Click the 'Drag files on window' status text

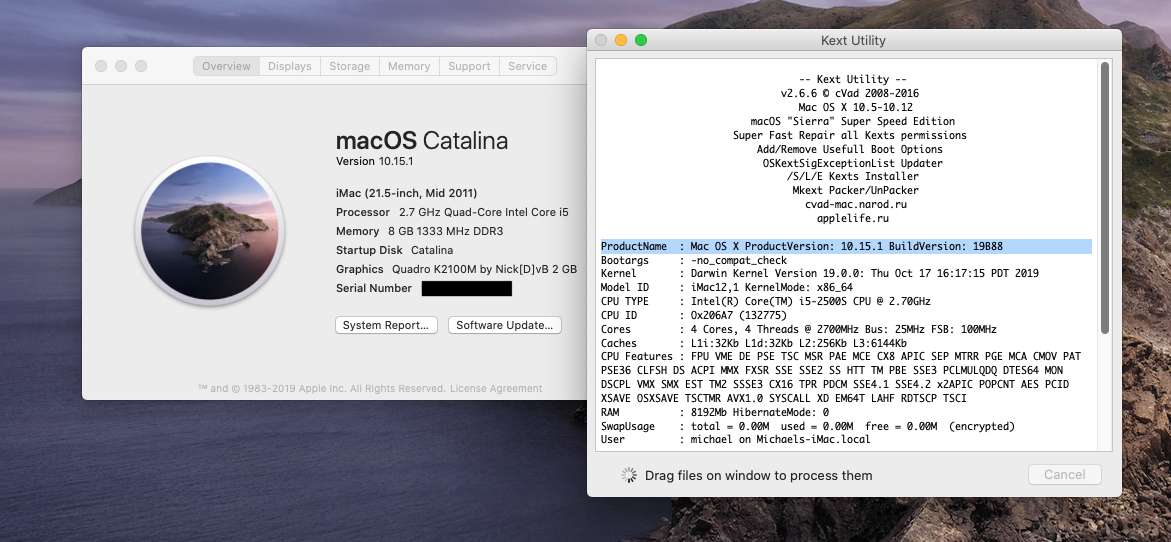click(758, 476)
